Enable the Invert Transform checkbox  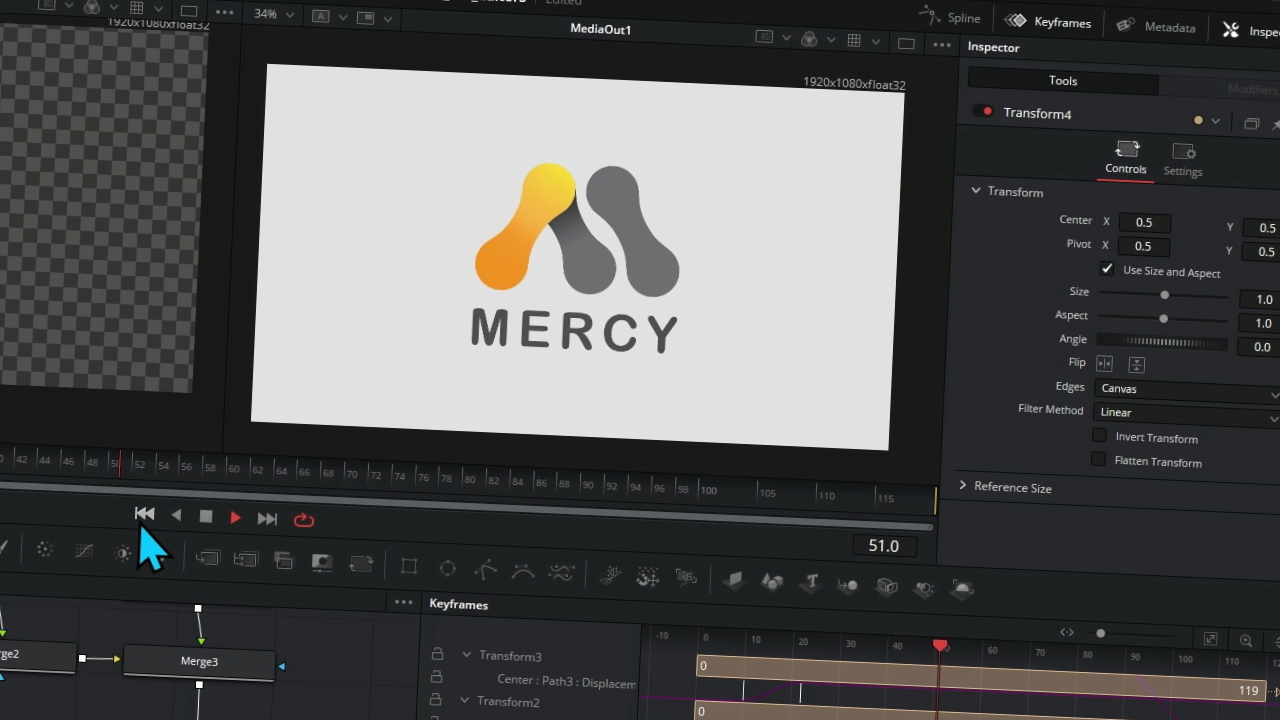[1100, 436]
